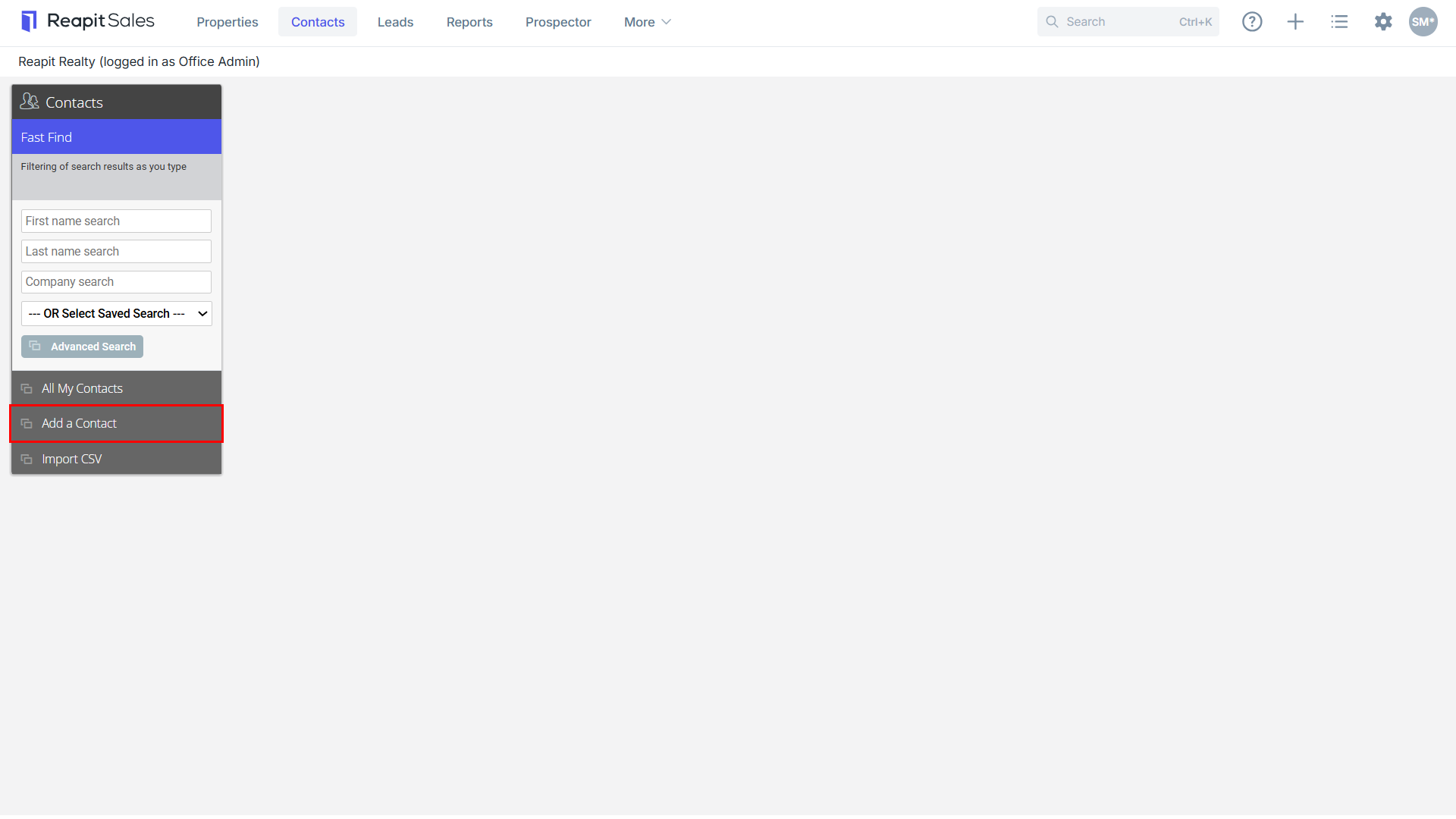The width and height of the screenshot is (1456, 819).
Task: Open the OR Select Saved Search dropdown
Action: coord(117,314)
